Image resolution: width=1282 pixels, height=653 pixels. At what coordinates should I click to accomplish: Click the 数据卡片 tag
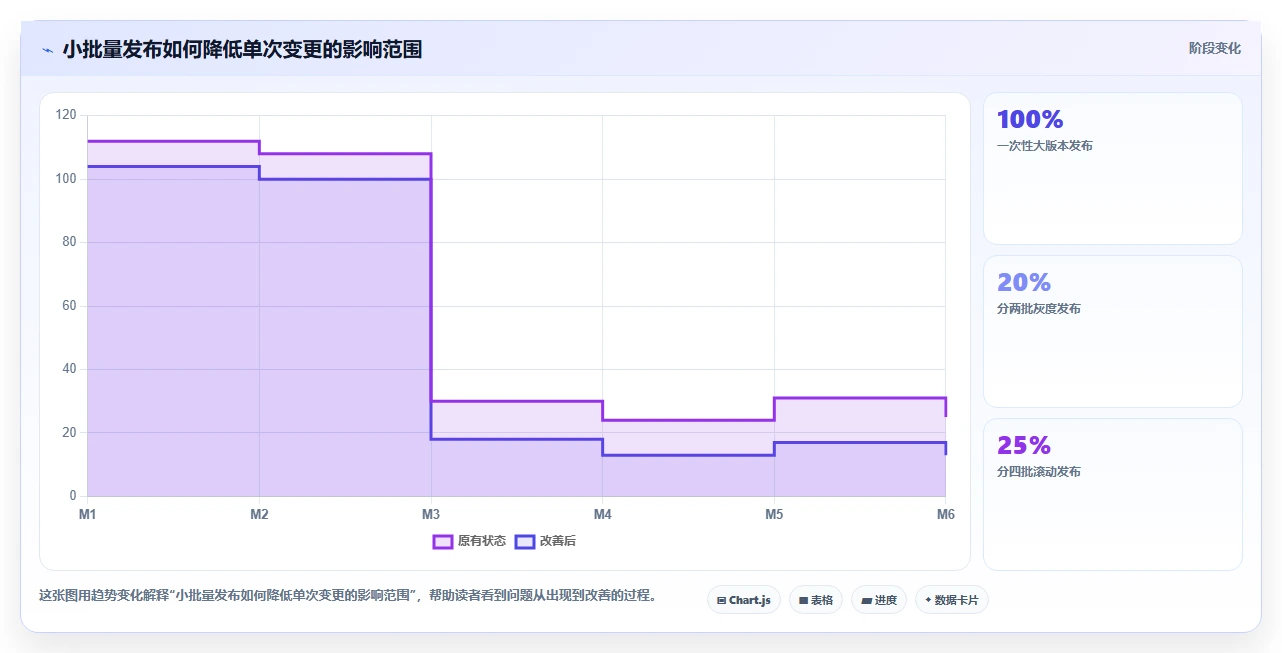[952, 600]
